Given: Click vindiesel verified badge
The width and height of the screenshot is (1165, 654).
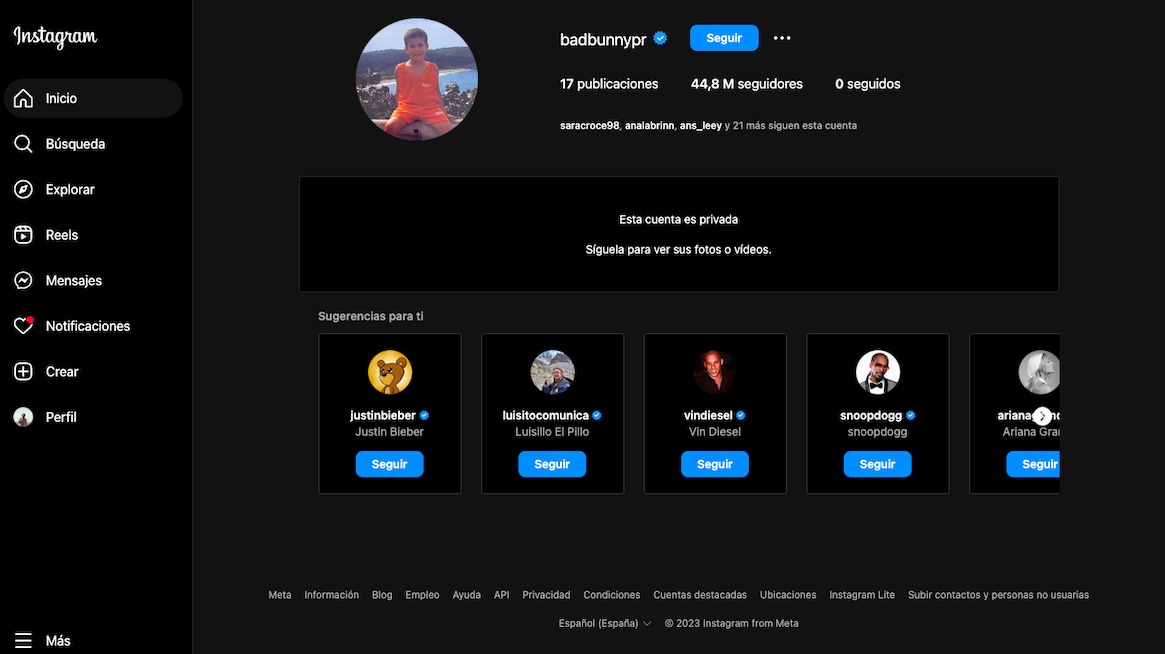Looking at the screenshot, I should pos(741,415).
